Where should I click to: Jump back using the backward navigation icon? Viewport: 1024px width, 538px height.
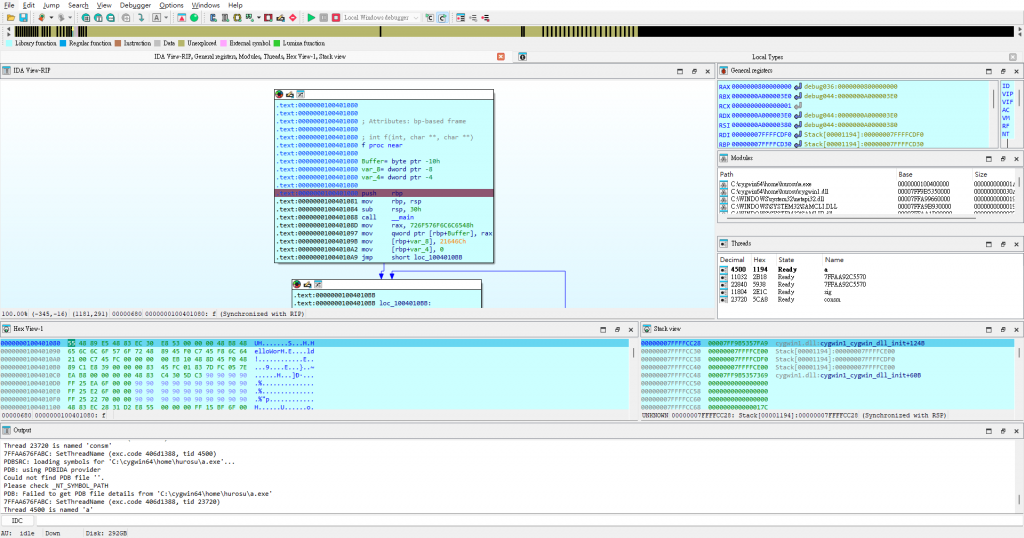point(41,18)
